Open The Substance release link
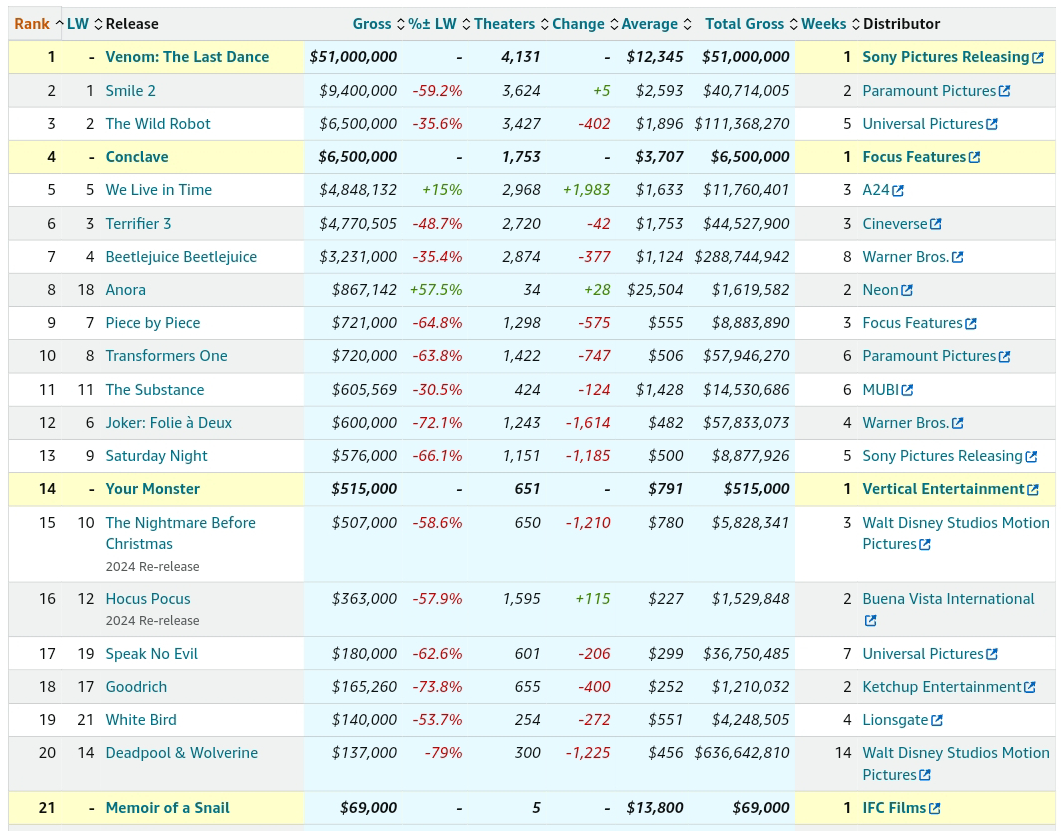The image size is (1061, 831). 155,390
